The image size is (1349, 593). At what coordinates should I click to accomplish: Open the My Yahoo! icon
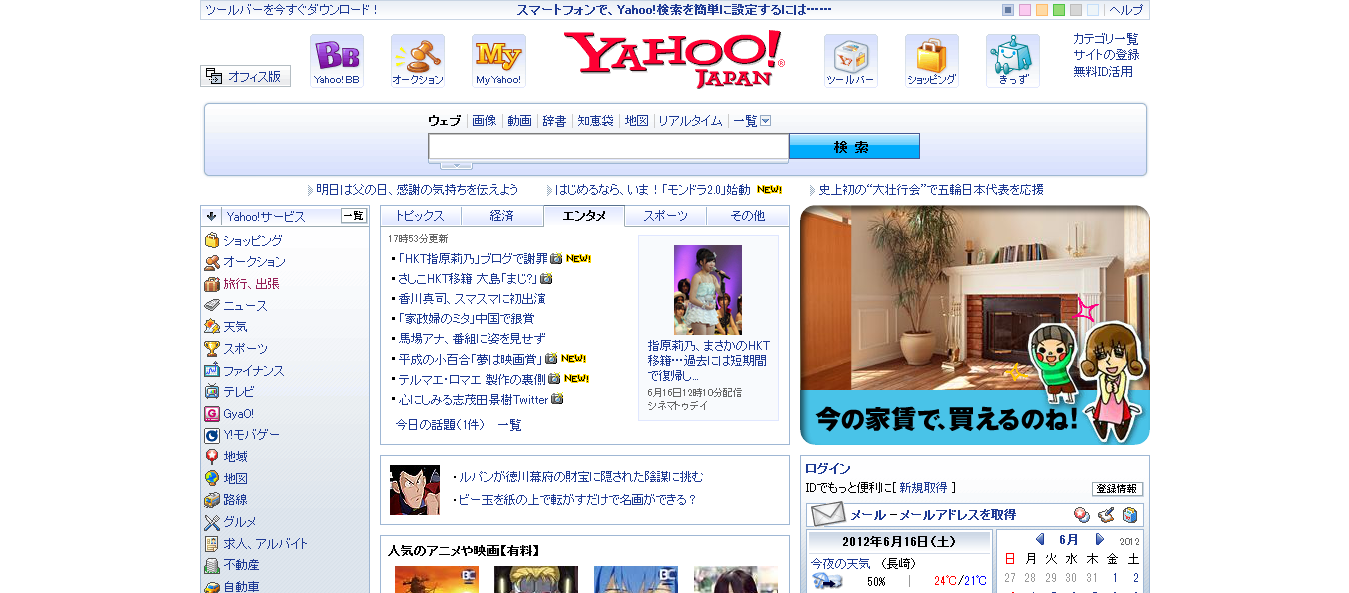[x=499, y=60]
